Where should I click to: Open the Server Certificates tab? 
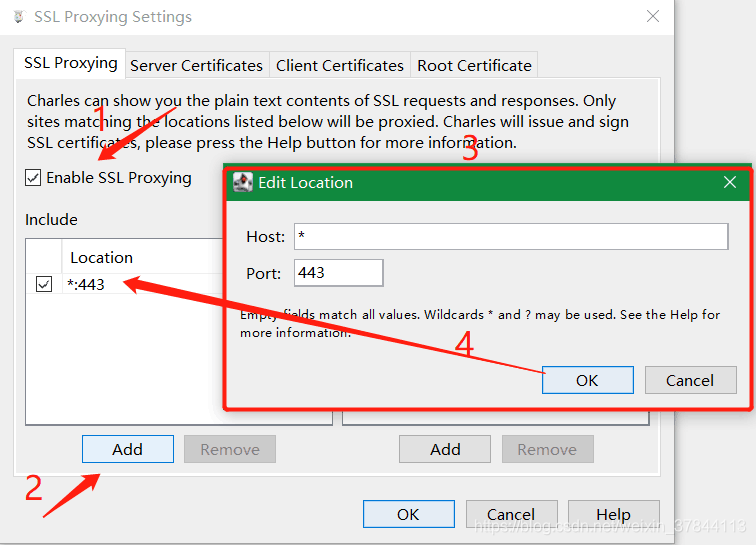(x=197, y=66)
